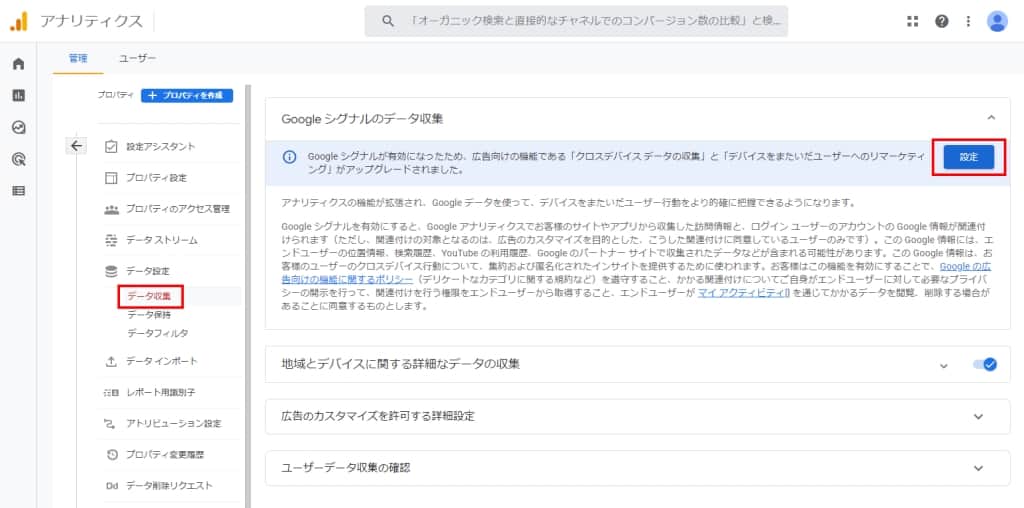
Task: Open the Google apps grid
Action: pyautogui.click(x=913, y=22)
